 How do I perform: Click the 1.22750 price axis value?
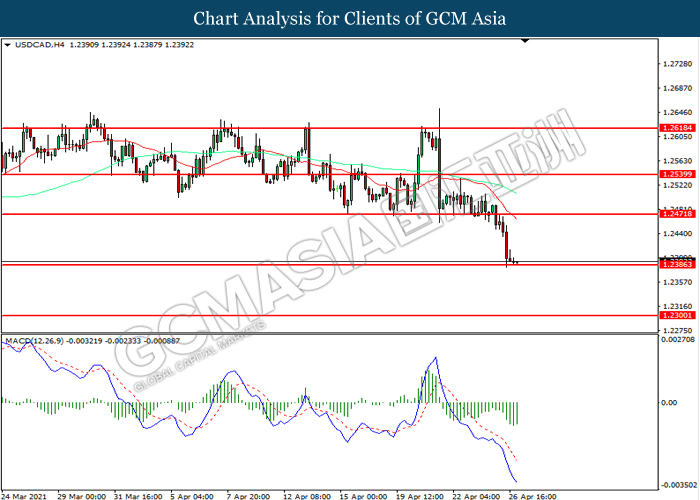[678, 330]
